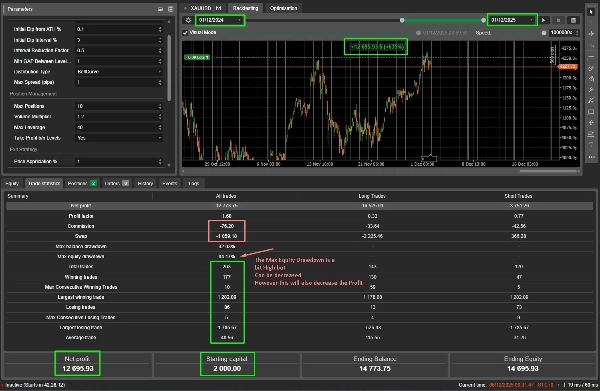Toggle the Visual Mode checkbox

pyautogui.click(x=185, y=33)
